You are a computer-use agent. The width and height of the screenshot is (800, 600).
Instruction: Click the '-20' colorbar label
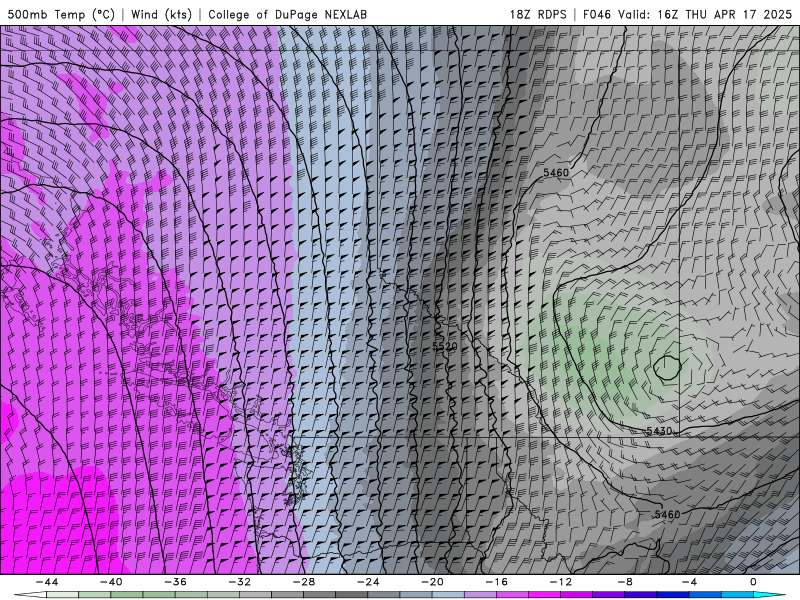pos(432,582)
